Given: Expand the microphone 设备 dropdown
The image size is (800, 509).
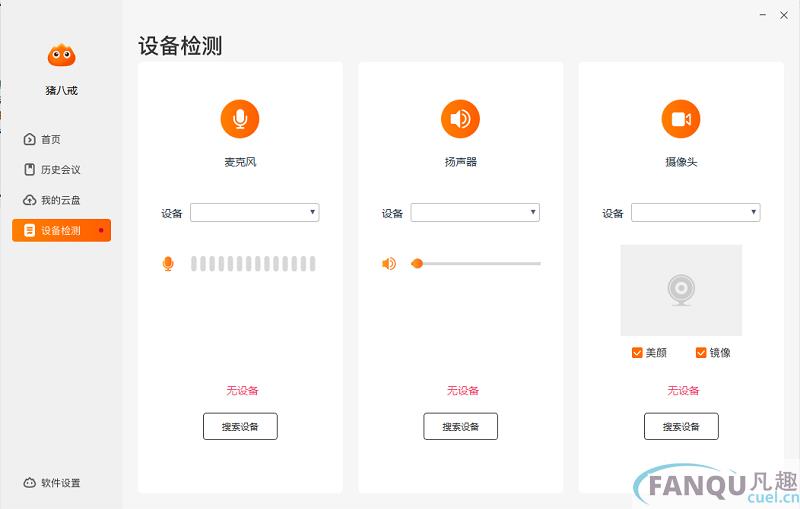Looking at the screenshot, I should coord(255,213).
